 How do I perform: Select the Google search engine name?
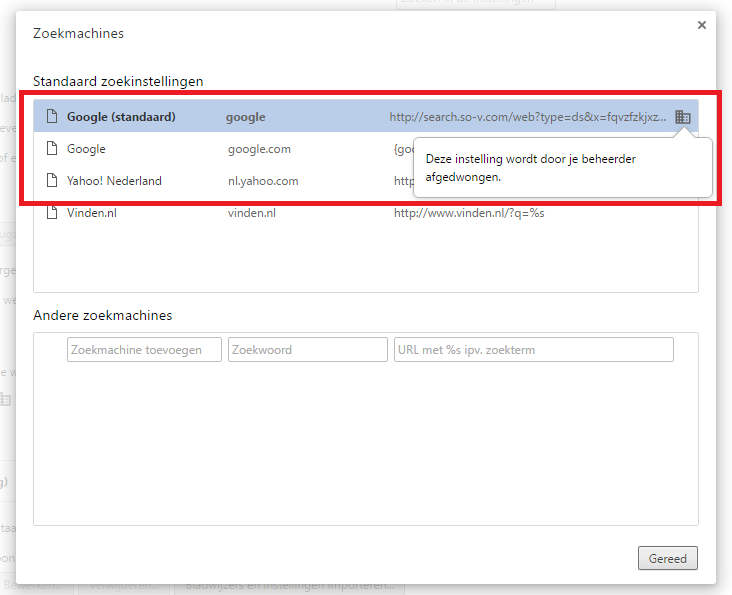[86, 149]
